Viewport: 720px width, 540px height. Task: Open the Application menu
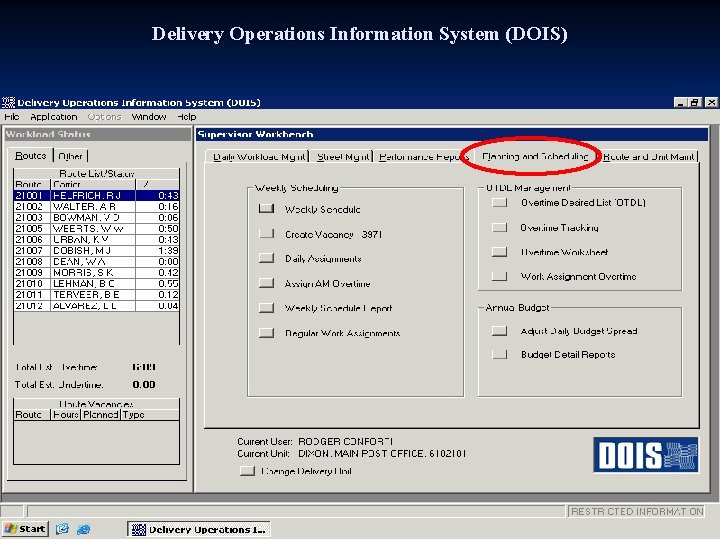coord(54,117)
